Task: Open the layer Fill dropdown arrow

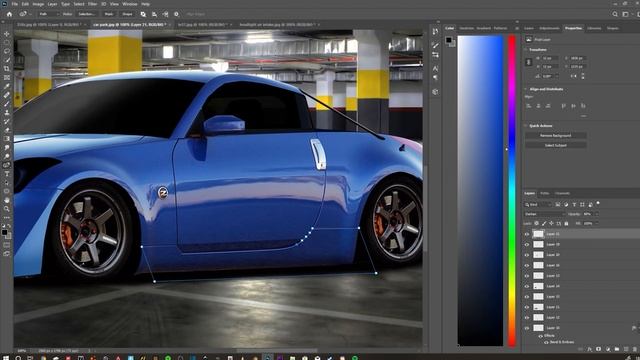Action: click(x=596, y=223)
